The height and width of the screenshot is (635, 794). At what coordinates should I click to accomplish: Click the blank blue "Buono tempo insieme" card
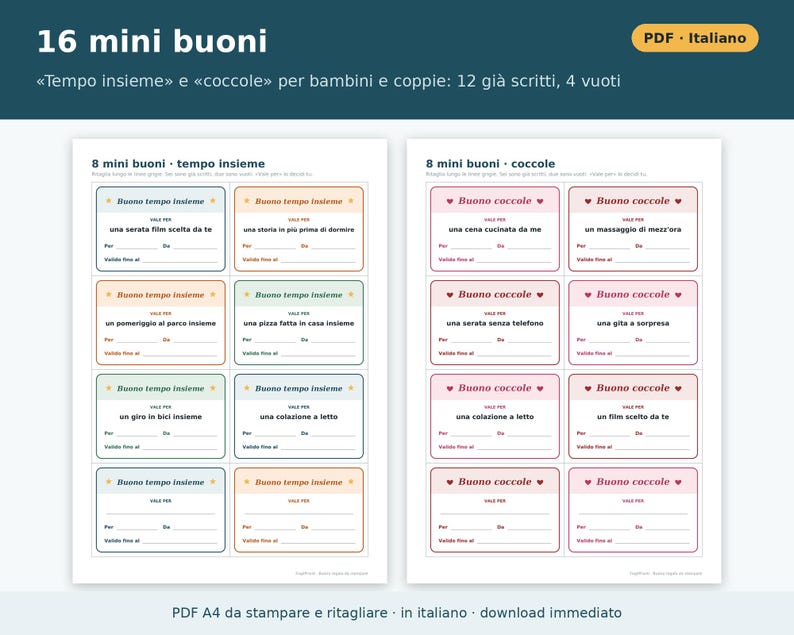[161, 510]
